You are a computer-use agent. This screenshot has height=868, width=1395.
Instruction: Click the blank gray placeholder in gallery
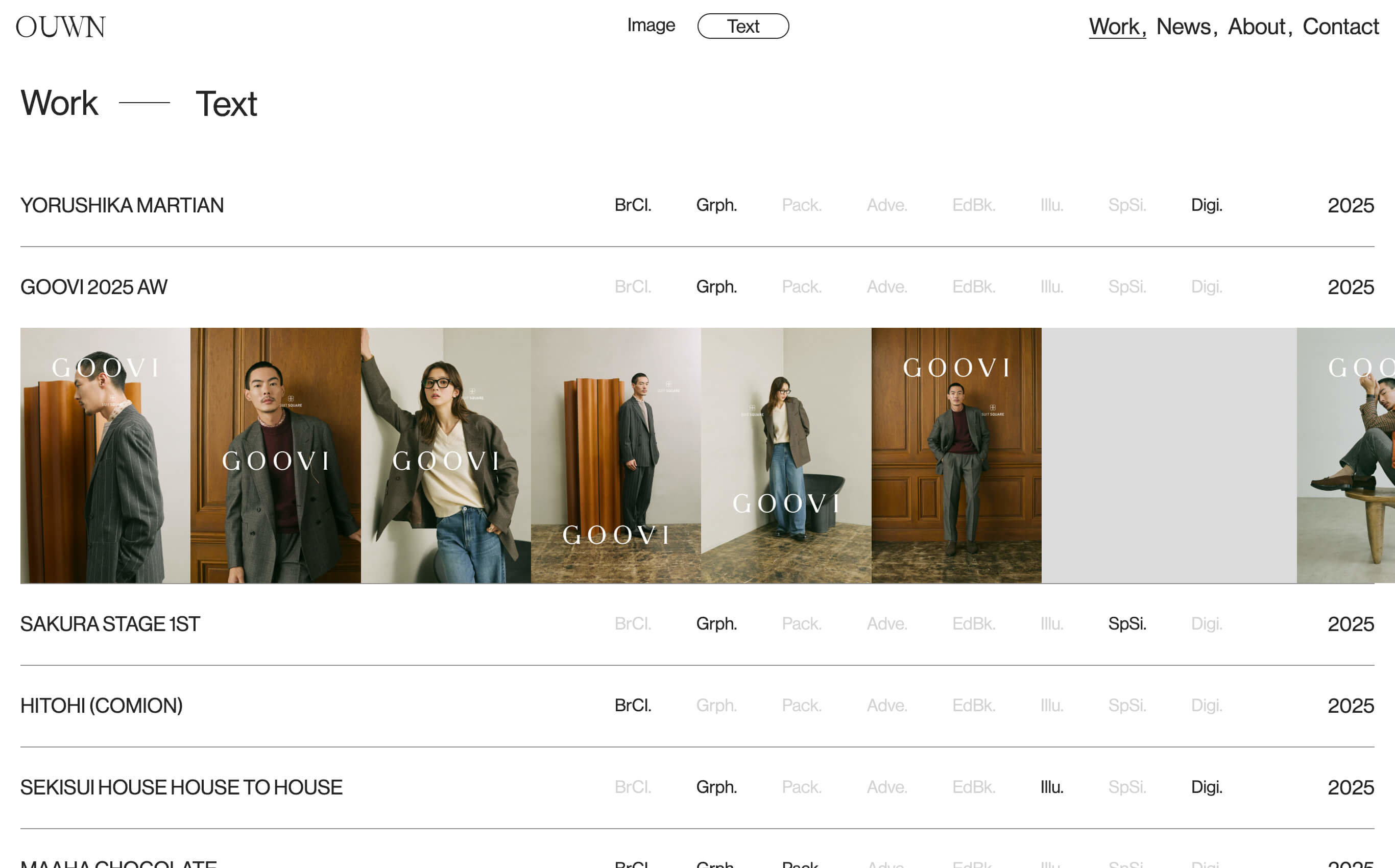click(x=1168, y=455)
